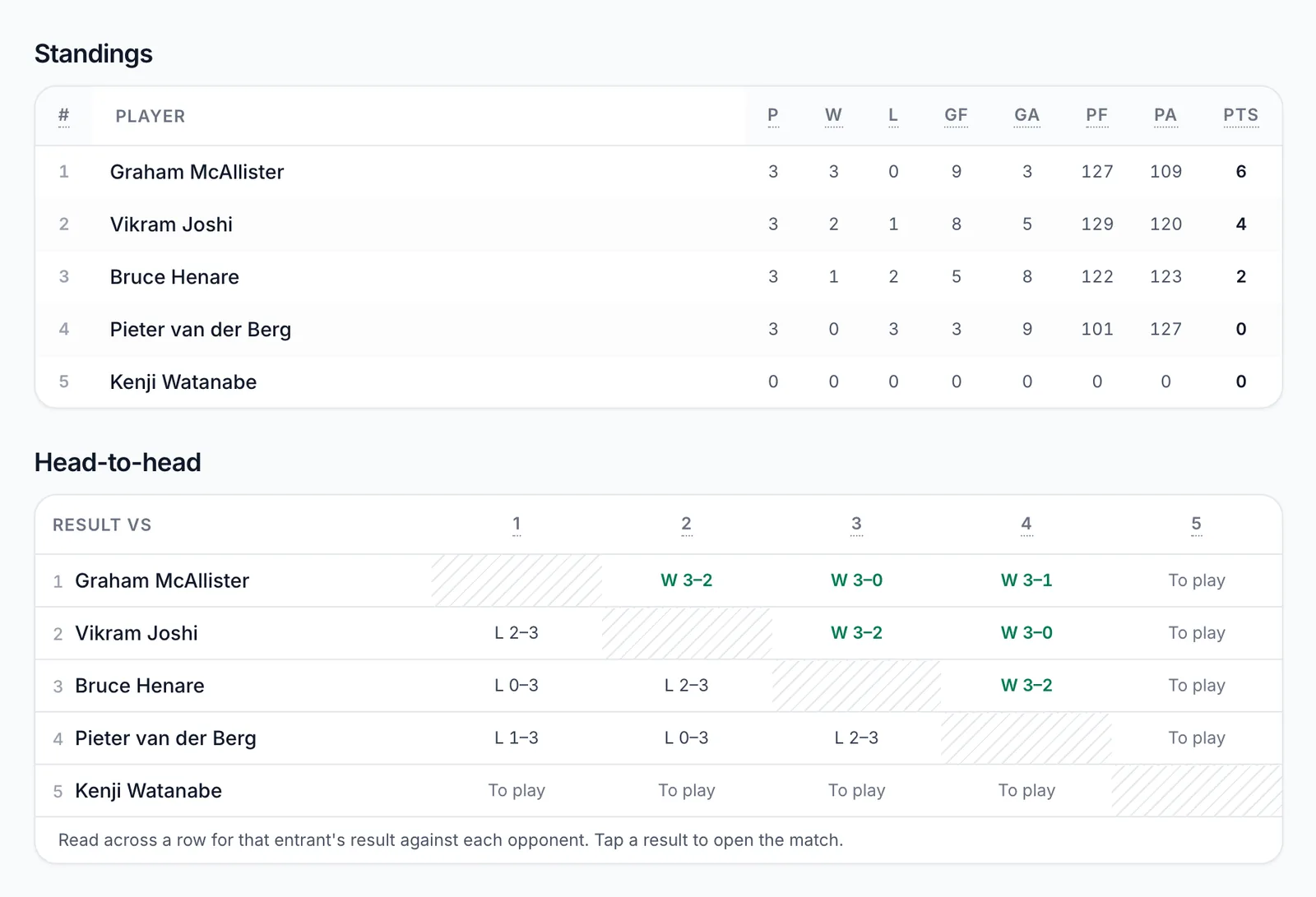Open Pieter van der Berg's L 2–3 result against Bruce Henare
The width and height of the screenshot is (1316, 897).
coord(856,738)
